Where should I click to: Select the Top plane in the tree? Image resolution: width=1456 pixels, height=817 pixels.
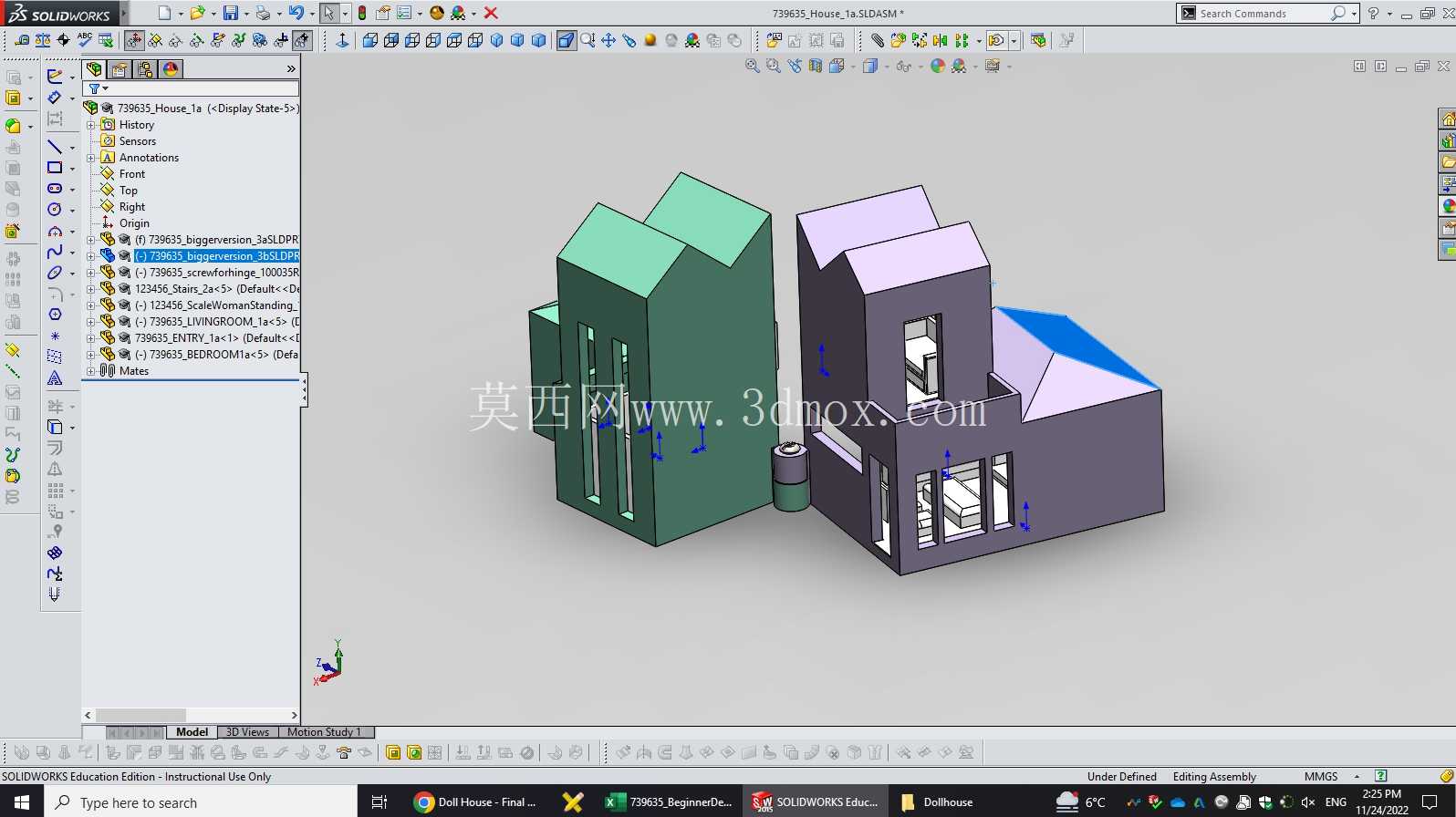128,191
